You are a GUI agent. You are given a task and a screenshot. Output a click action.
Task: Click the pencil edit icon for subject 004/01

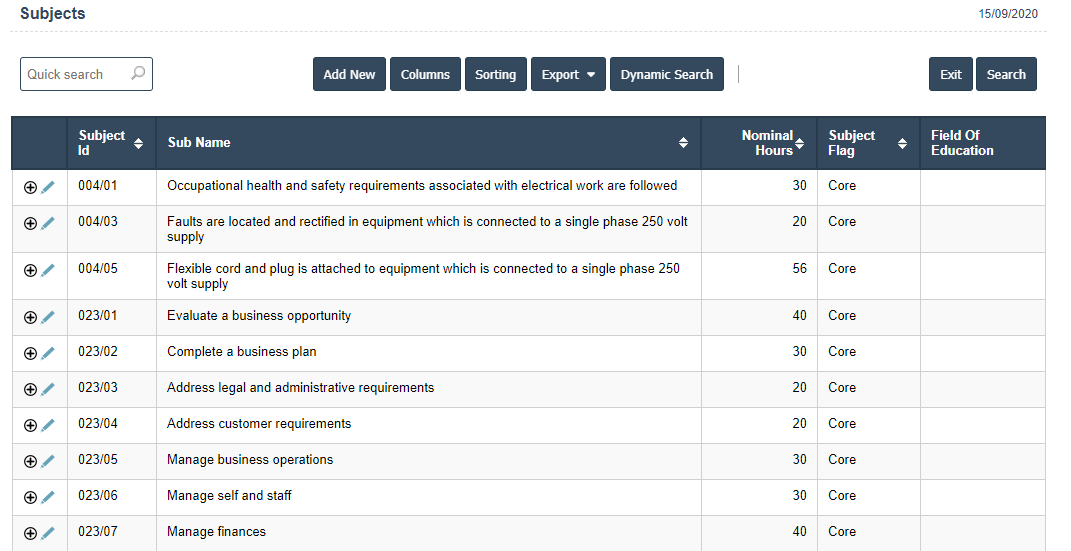pyautogui.click(x=48, y=187)
